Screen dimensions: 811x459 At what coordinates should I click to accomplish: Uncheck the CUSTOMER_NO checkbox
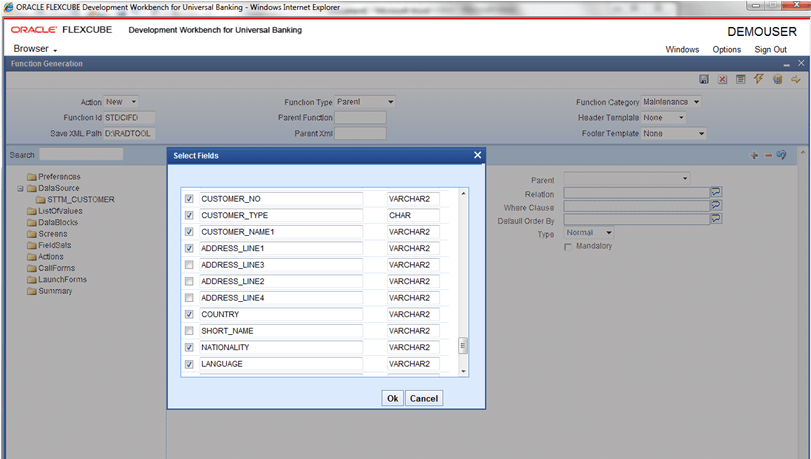click(189, 199)
